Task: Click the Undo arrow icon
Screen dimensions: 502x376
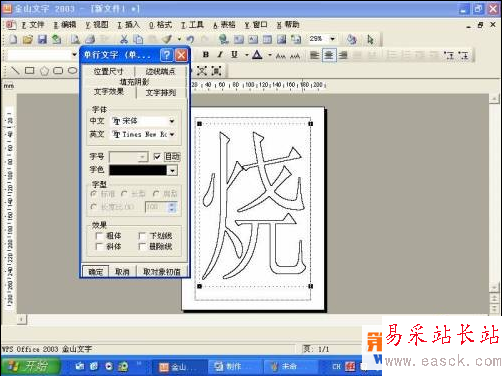Action: pyautogui.click(x=190, y=39)
